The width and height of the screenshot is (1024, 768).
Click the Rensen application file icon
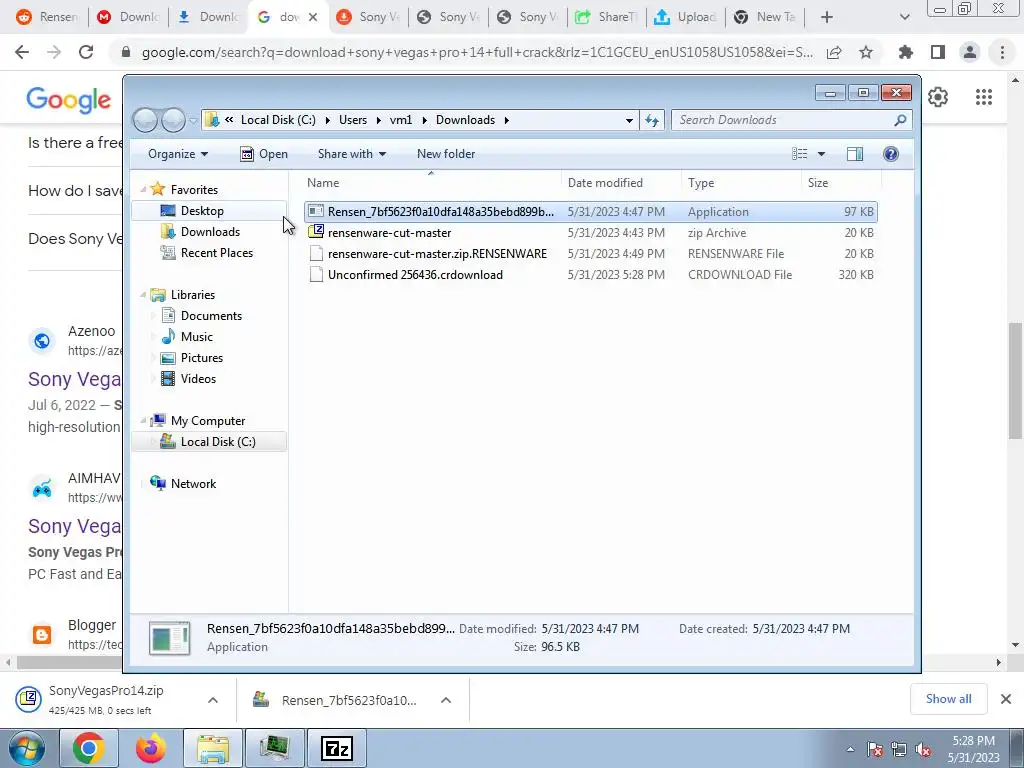316,212
